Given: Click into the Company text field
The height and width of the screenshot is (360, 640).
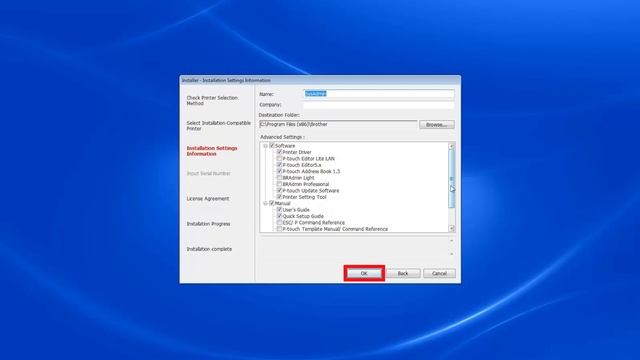Looking at the screenshot, I should click(379, 105).
